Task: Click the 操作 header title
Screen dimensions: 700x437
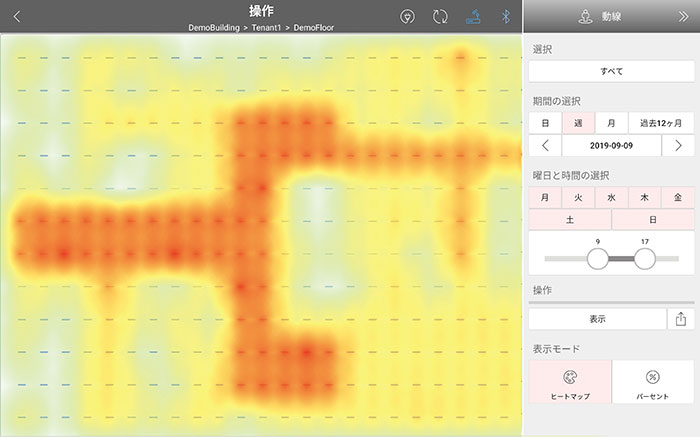Action: 261,11
